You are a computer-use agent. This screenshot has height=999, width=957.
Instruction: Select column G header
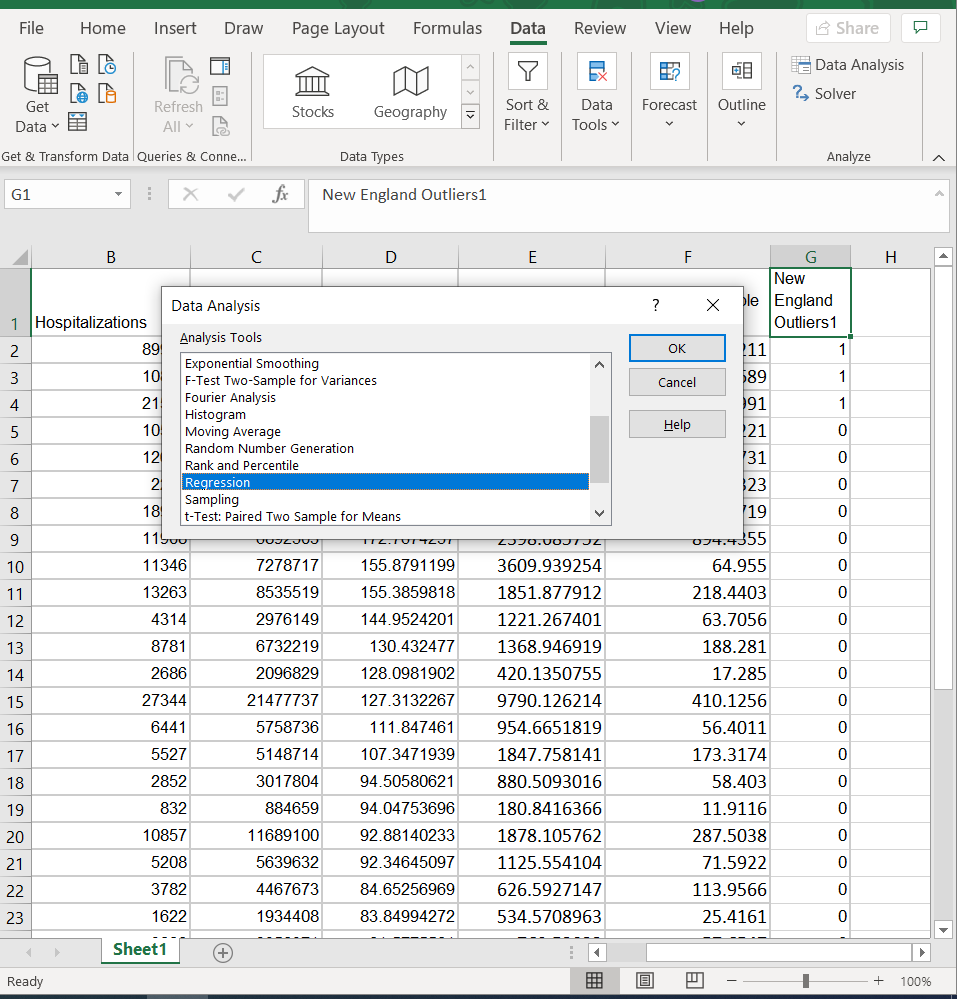click(810, 257)
